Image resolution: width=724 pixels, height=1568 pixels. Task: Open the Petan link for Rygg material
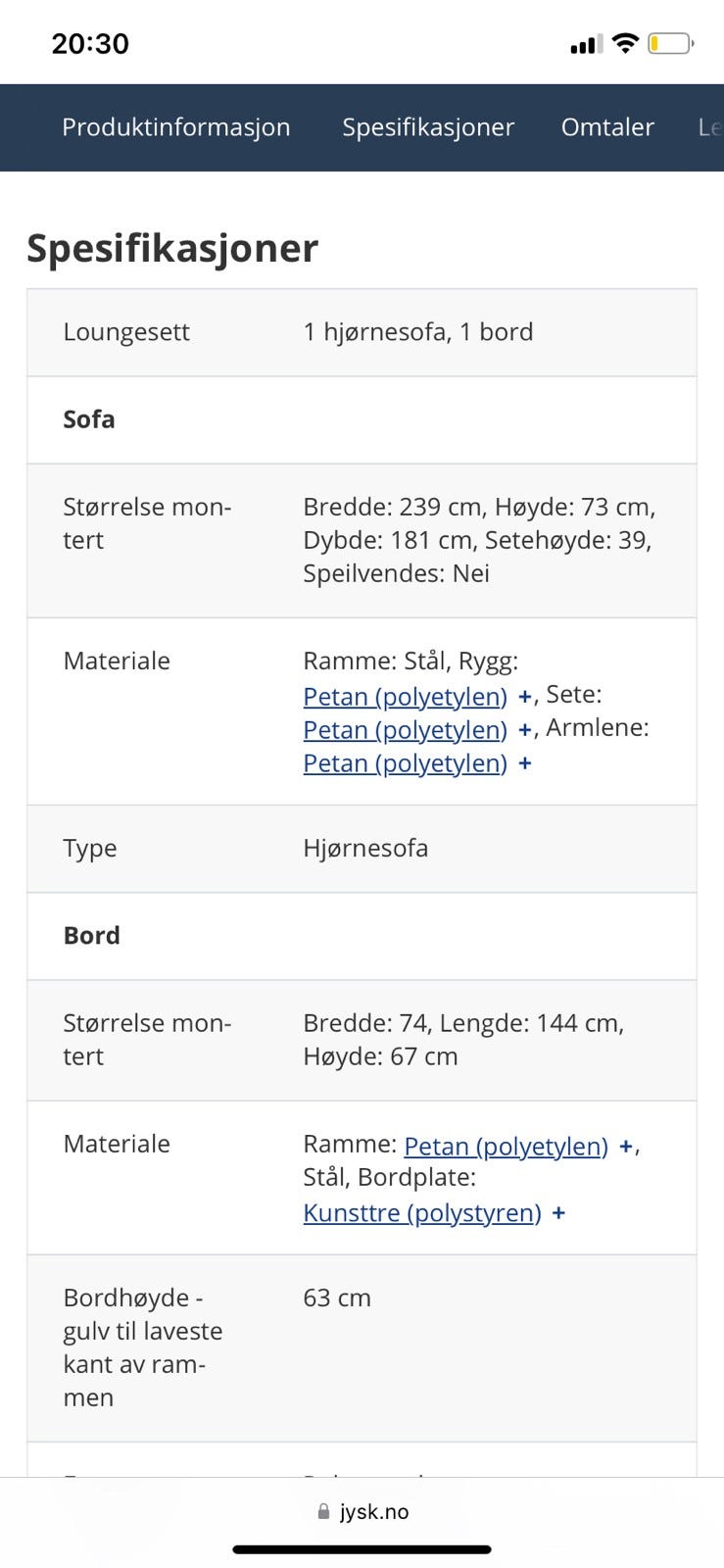[x=404, y=696]
